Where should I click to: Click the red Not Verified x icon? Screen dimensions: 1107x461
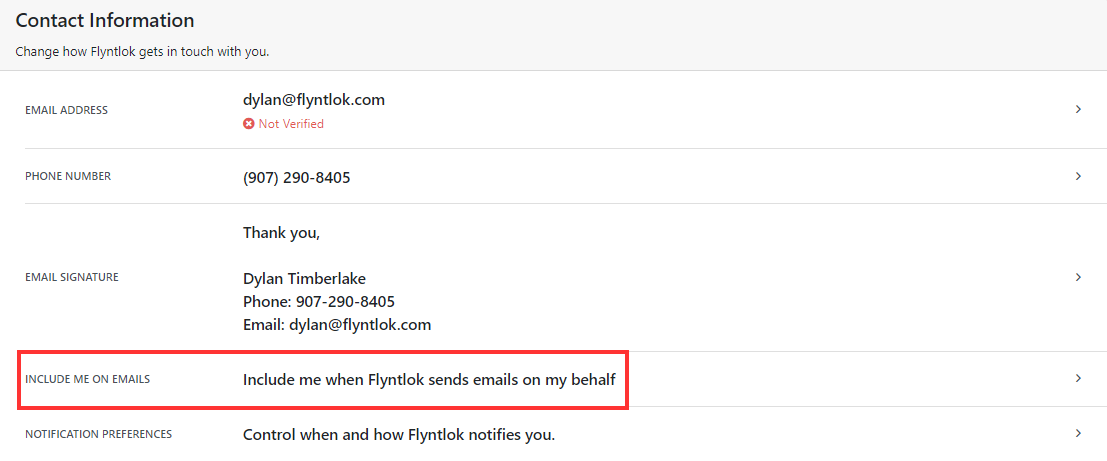[x=249, y=124]
